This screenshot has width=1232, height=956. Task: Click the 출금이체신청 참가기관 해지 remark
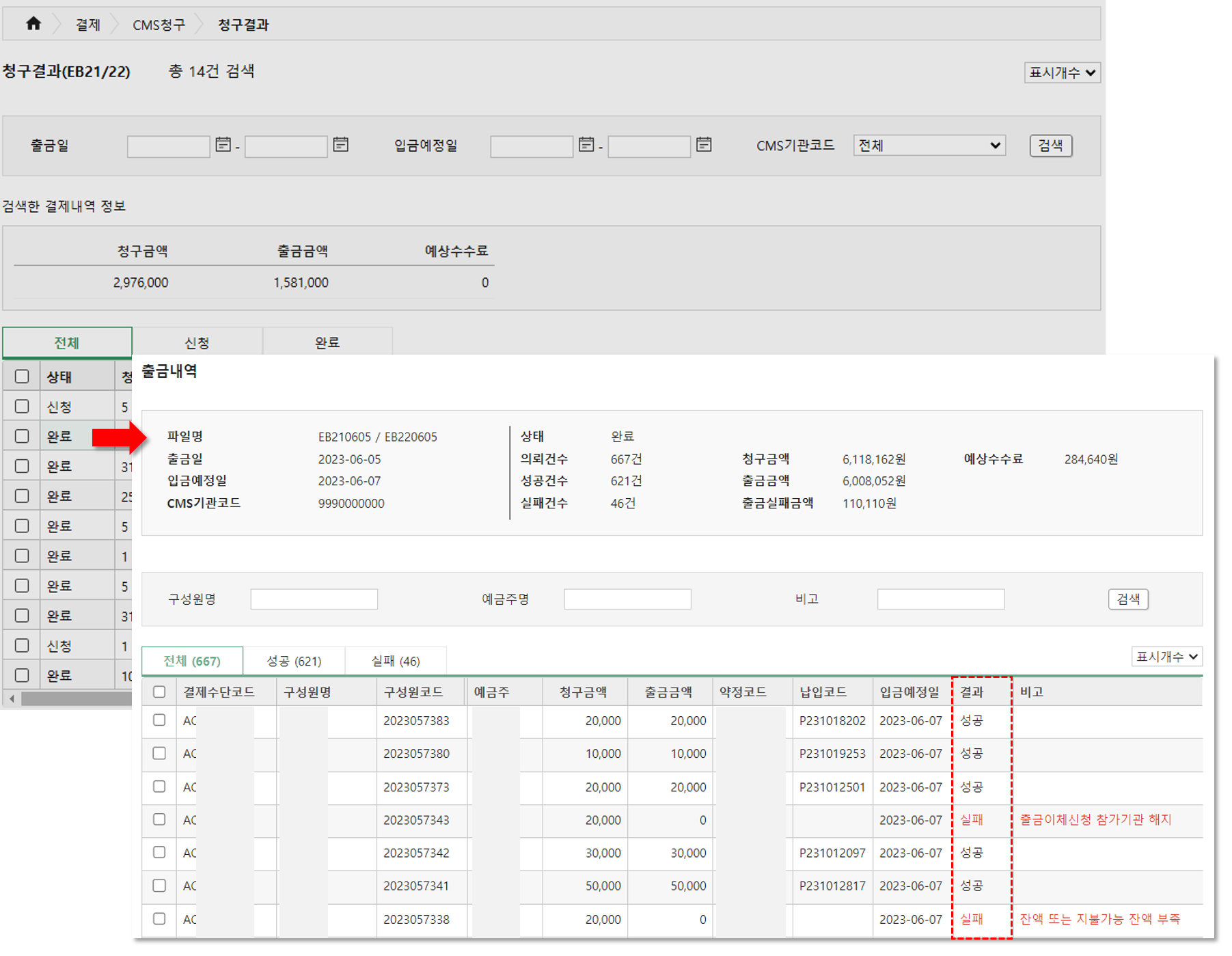click(x=1095, y=819)
